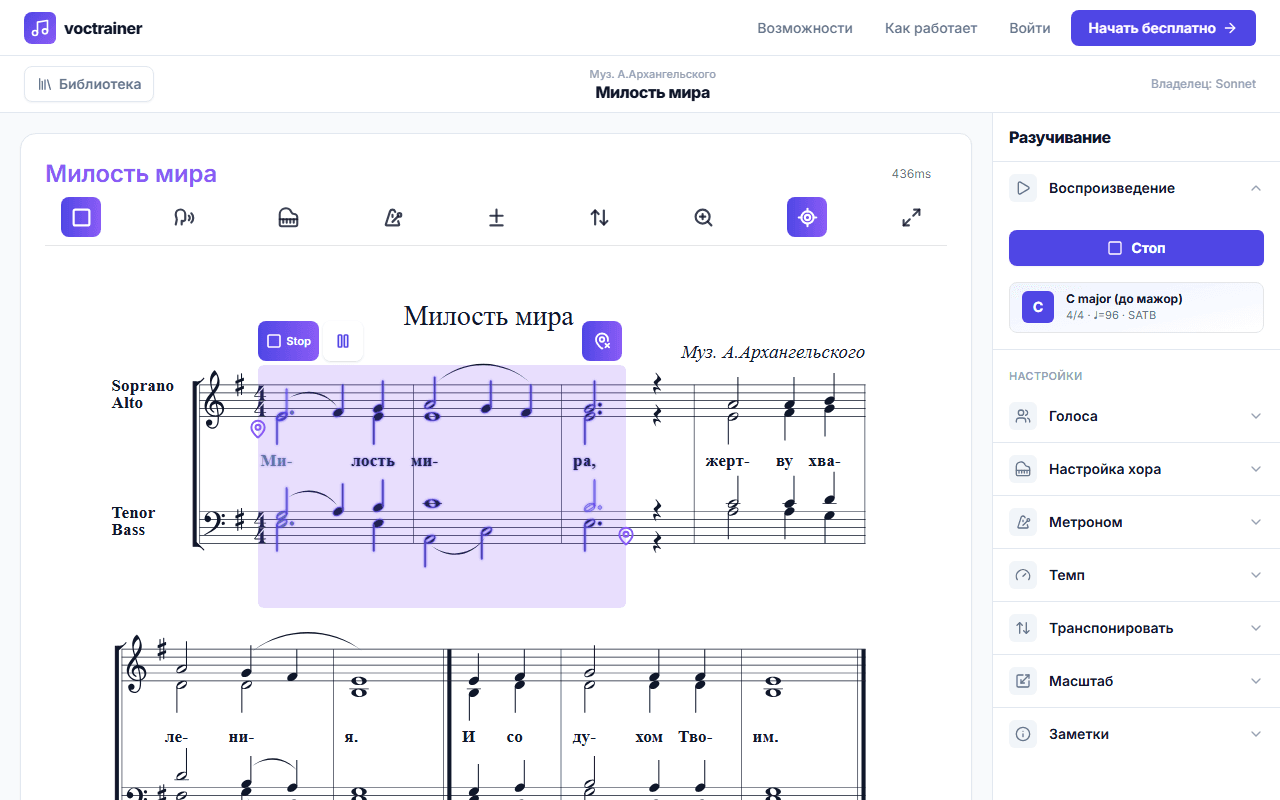The image size is (1280, 800).
Task: Click the Темп section label
Action: pos(1067,575)
